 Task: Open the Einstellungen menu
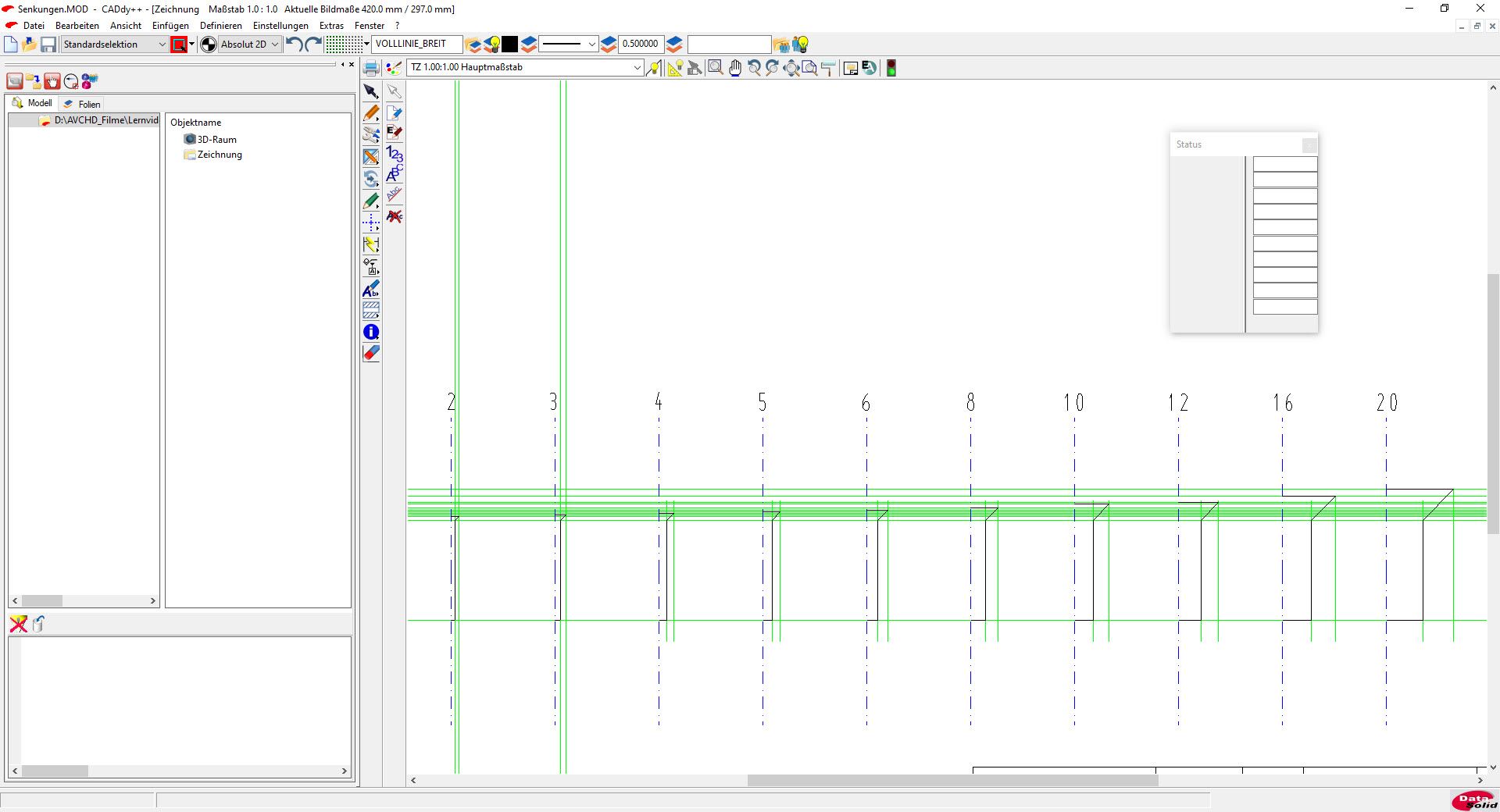[280, 26]
